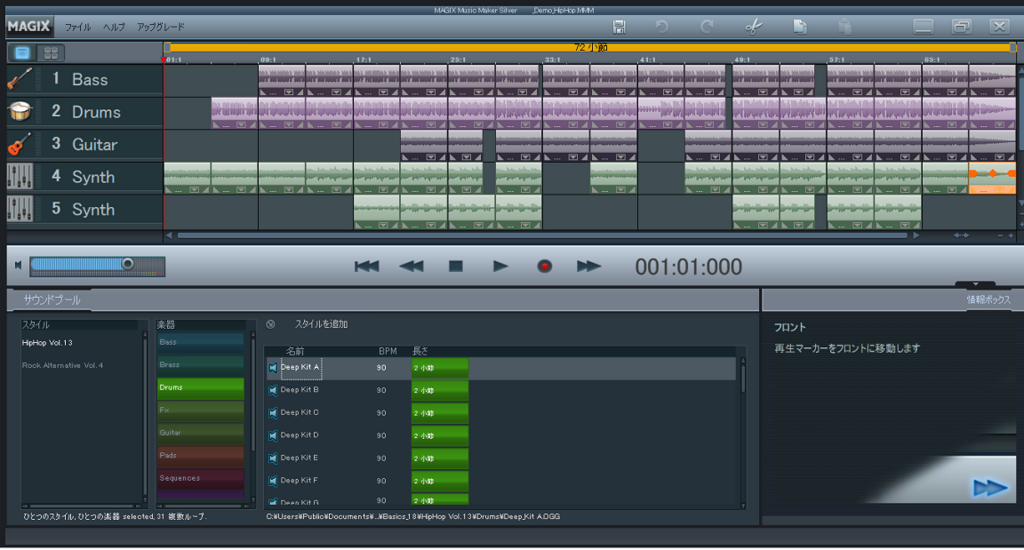Click the rewind button
The width and height of the screenshot is (1024, 550).
(411, 266)
